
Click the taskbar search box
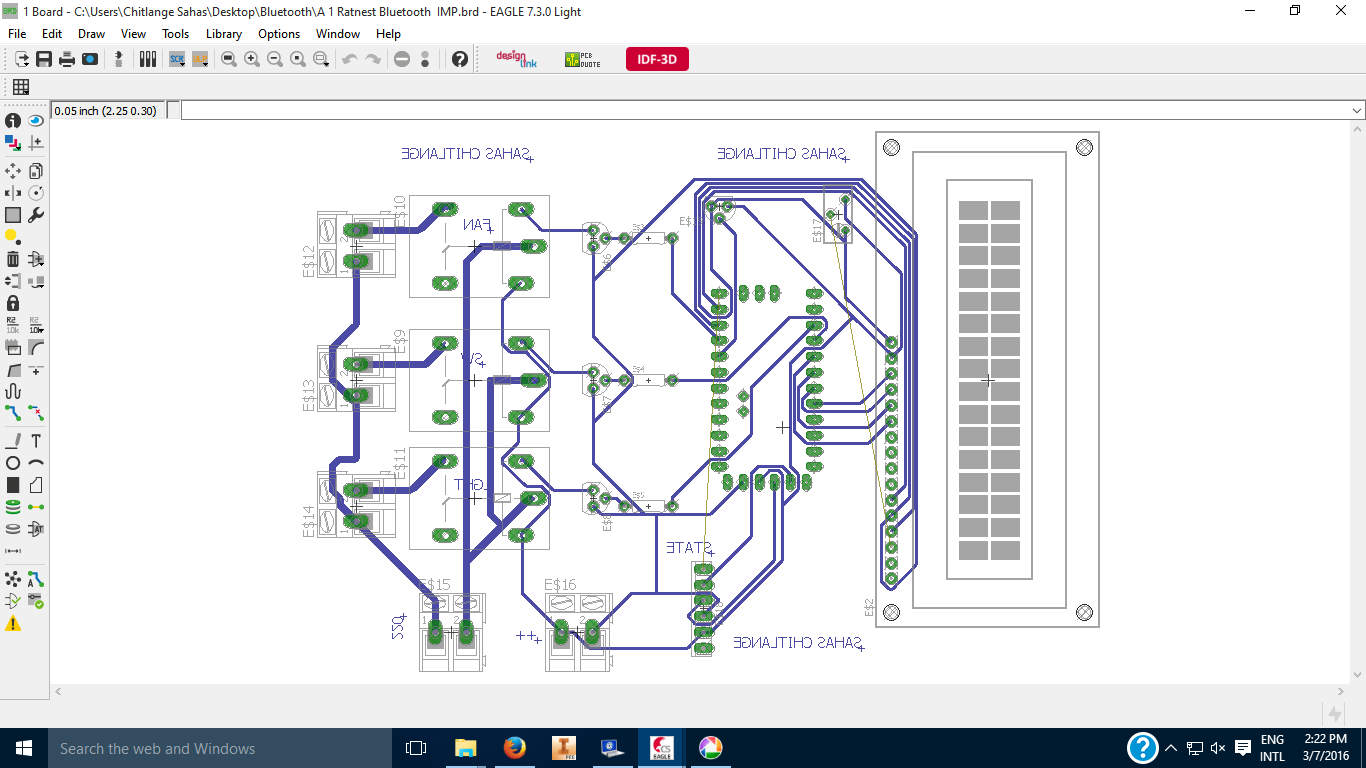(x=220, y=748)
